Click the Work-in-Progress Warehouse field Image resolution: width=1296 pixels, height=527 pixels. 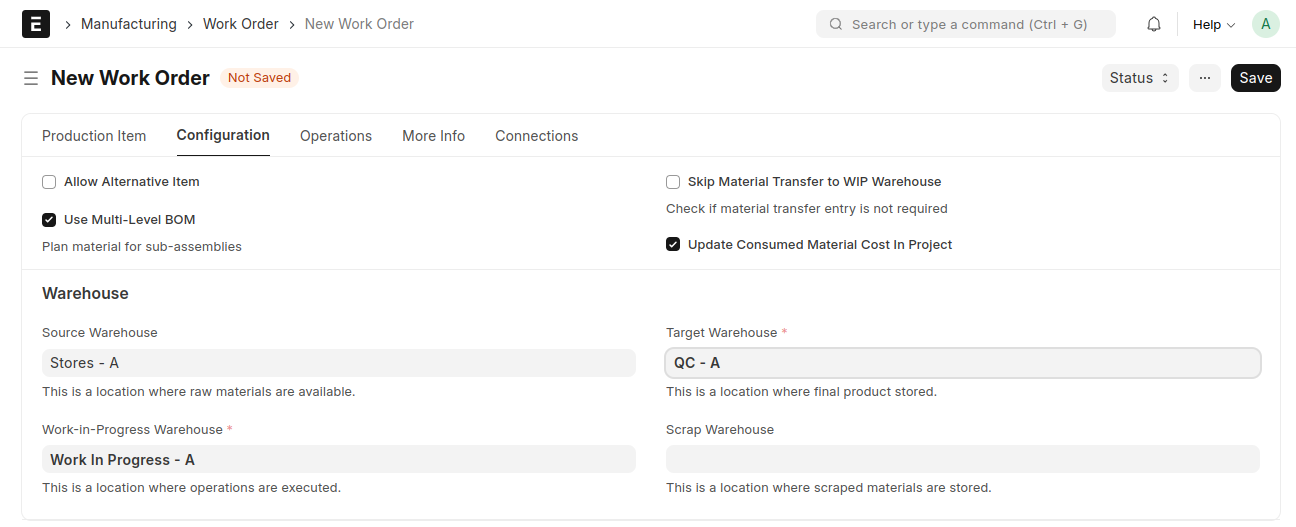tap(338, 459)
